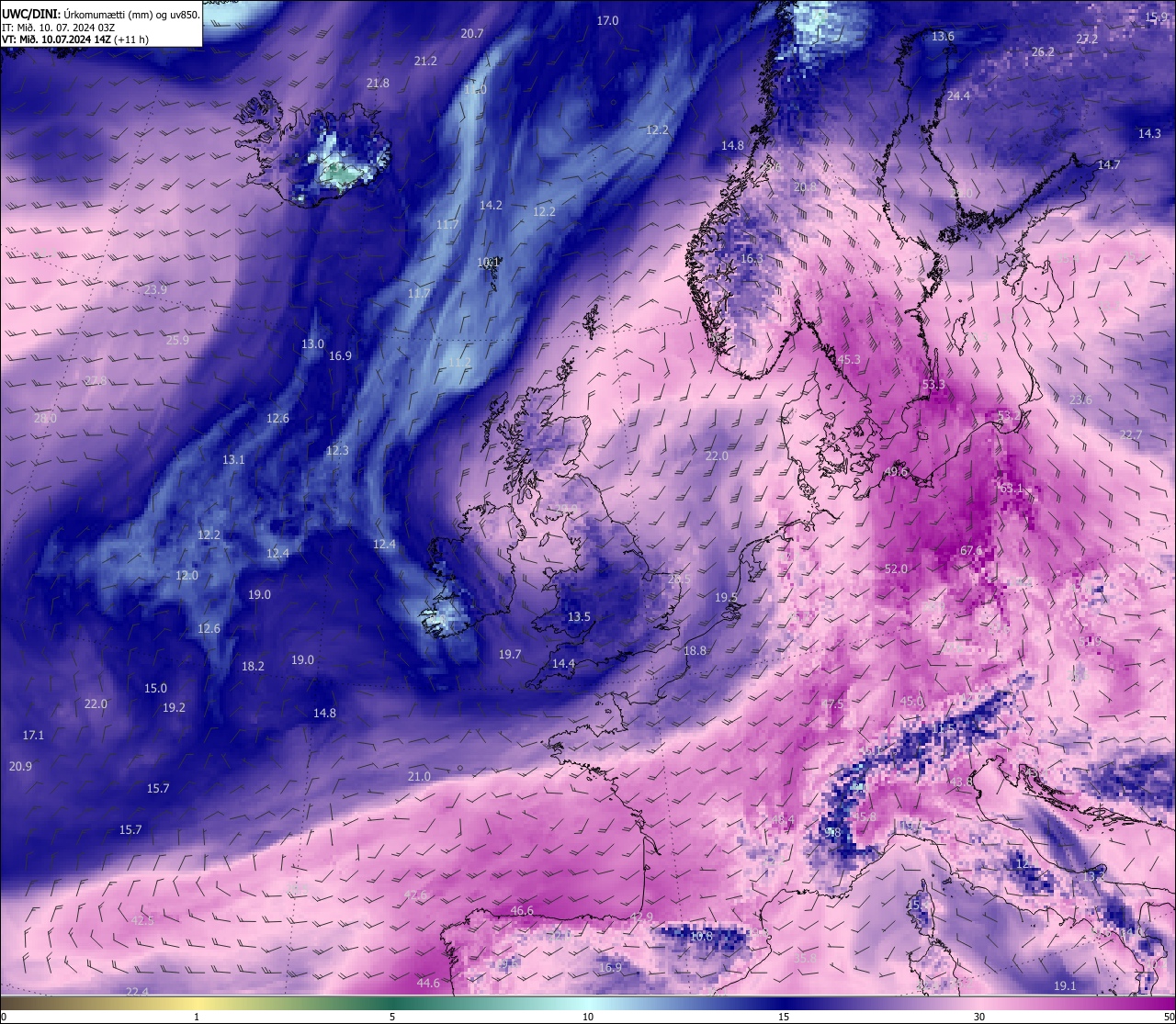Click the 46.6 value over Spain

(521, 910)
